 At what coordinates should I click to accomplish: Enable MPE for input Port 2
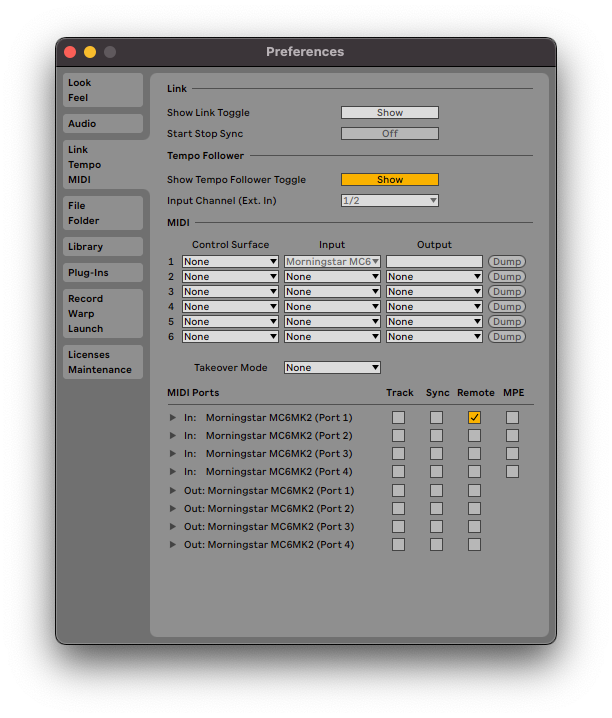[512, 436]
